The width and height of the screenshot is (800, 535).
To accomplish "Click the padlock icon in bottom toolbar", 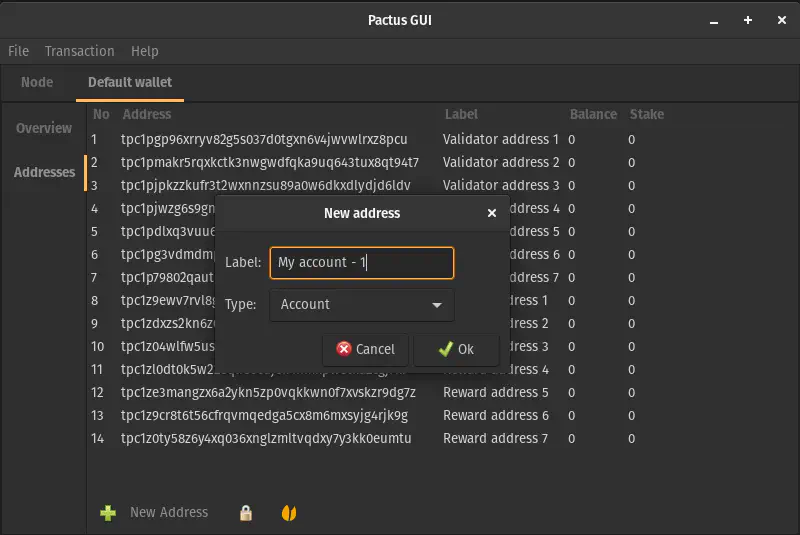I will click(x=246, y=513).
